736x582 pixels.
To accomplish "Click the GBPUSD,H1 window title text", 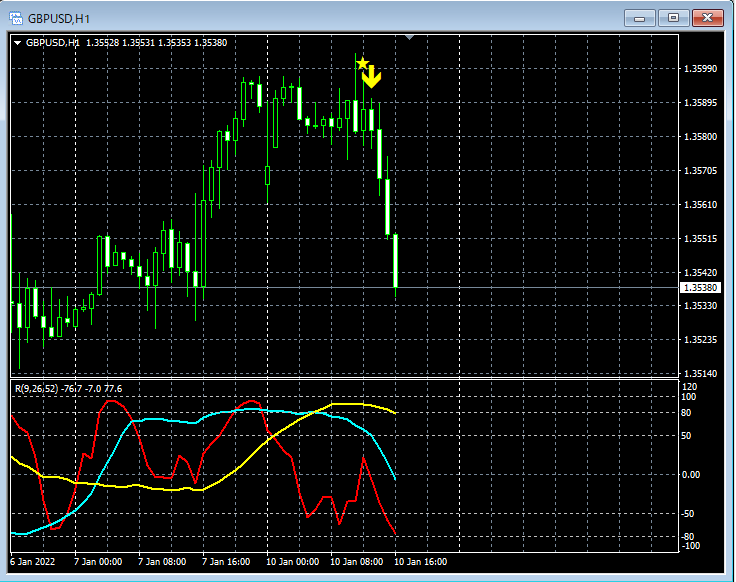I will (x=59, y=19).
